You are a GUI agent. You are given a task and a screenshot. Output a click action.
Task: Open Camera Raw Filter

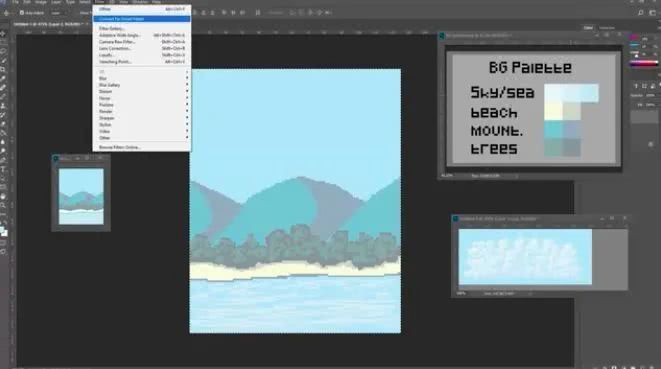click(142, 42)
